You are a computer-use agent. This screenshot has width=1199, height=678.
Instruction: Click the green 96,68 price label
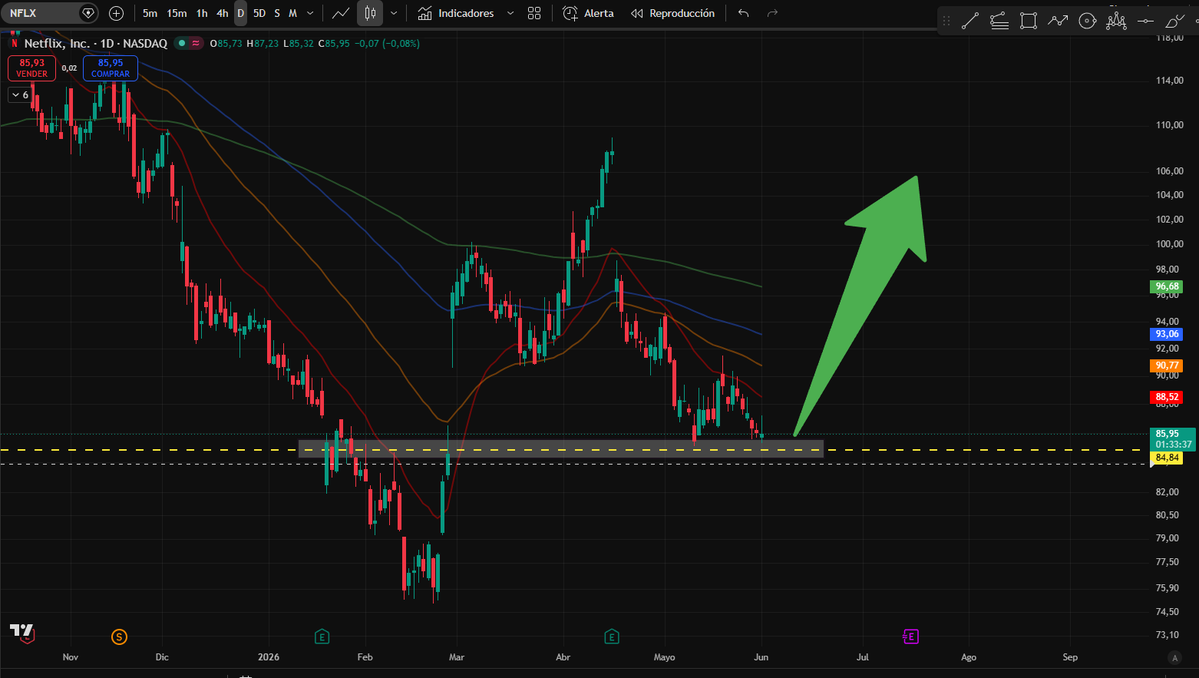coord(1166,287)
